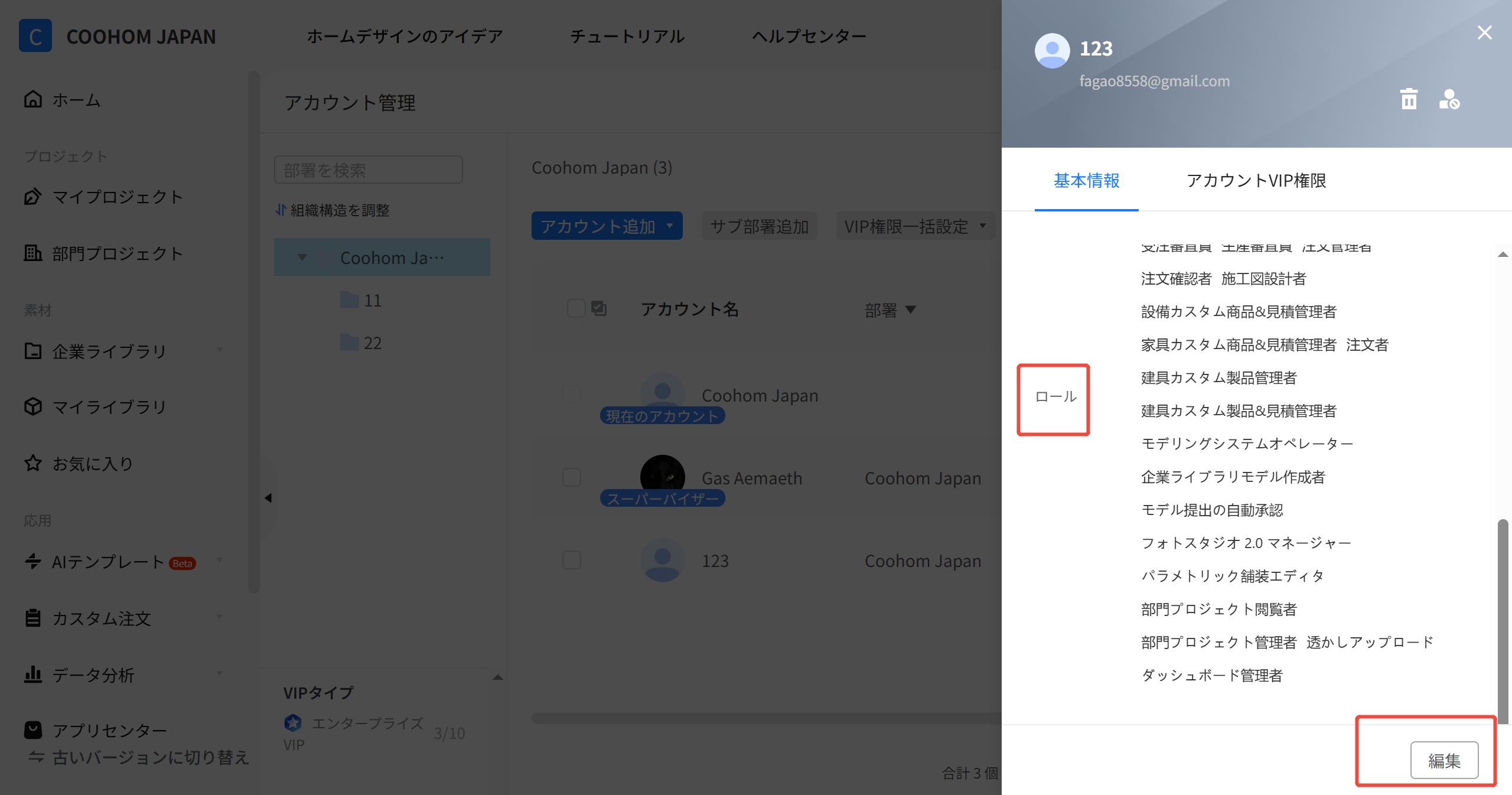Delete account 123 with trash icon
Viewport: 1512px width, 795px height.
pyautogui.click(x=1409, y=99)
